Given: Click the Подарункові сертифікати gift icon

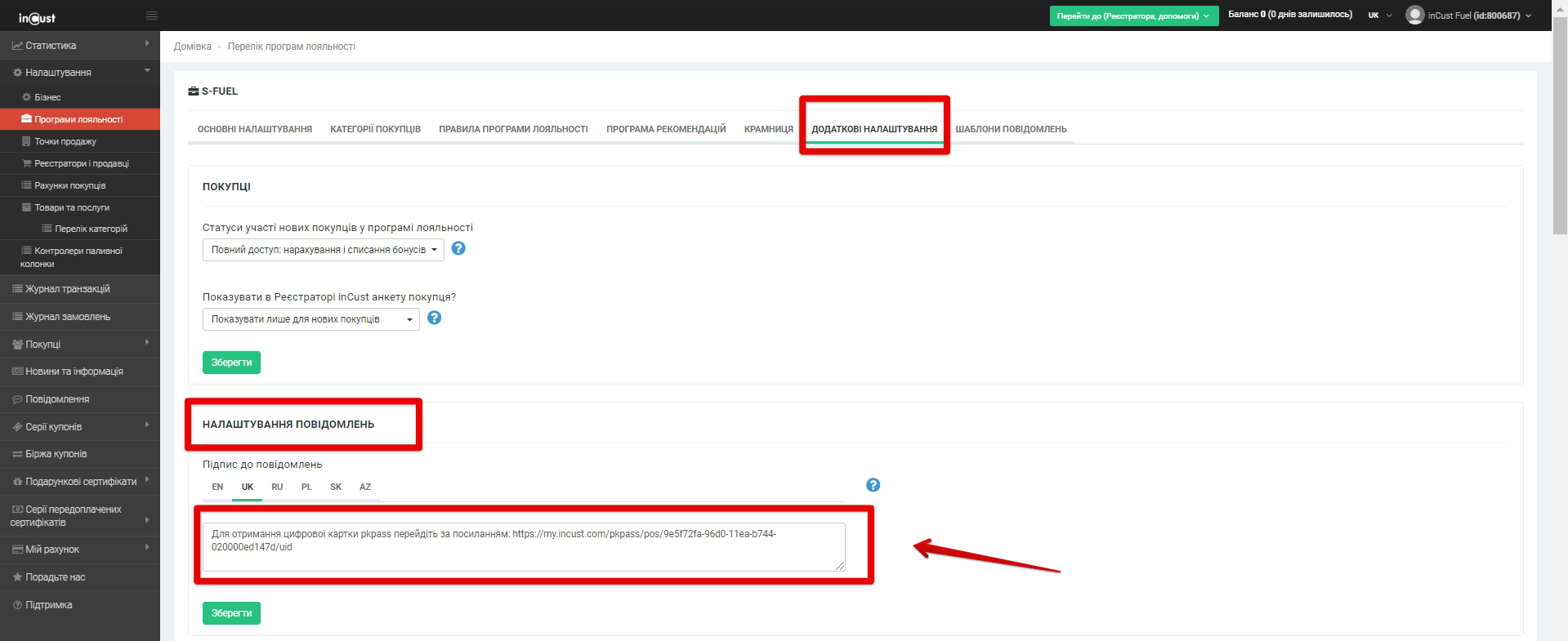Looking at the screenshot, I should click(x=17, y=482).
